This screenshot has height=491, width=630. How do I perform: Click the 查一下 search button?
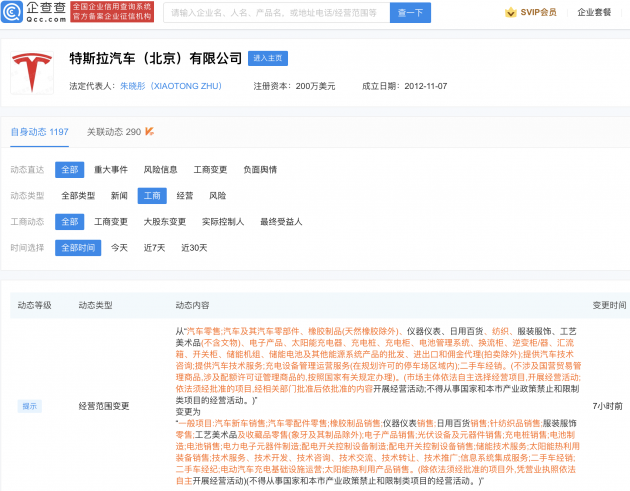[x=410, y=13]
